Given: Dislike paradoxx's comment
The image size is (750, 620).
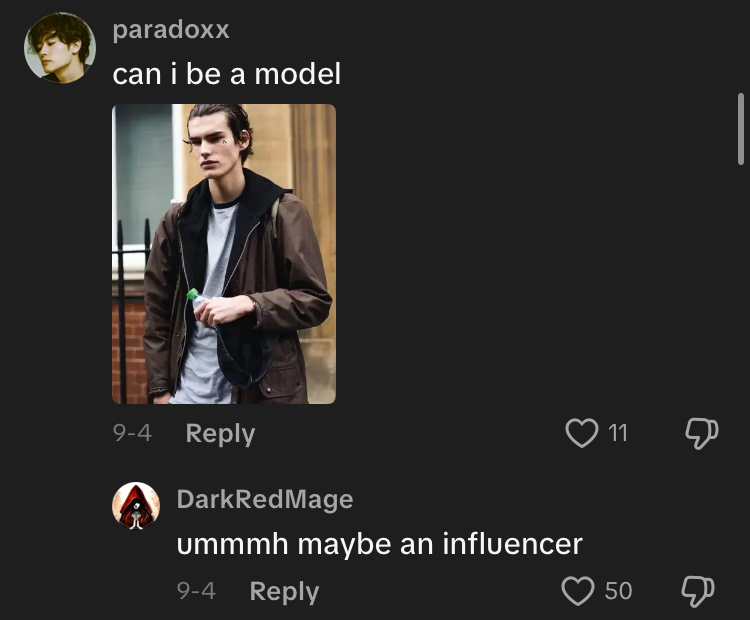Looking at the screenshot, I should pyautogui.click(x=700, y=433).
